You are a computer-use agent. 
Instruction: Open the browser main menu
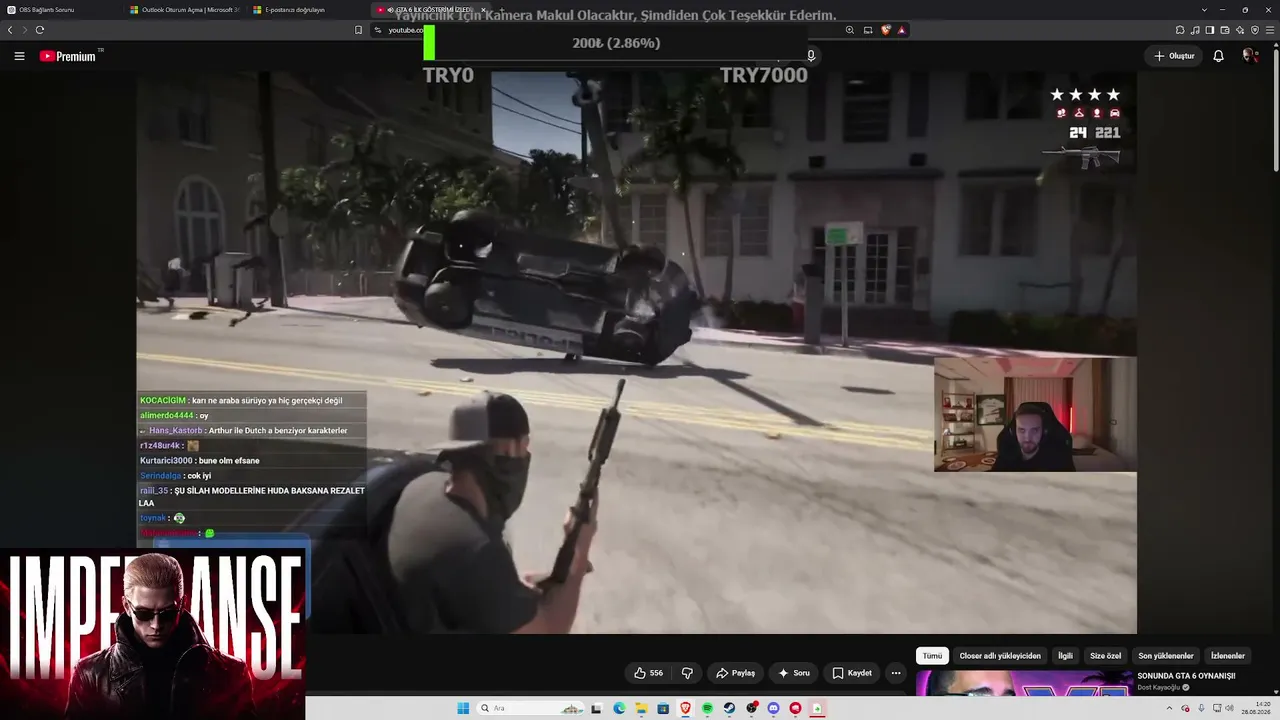click(x=1270, y=30)
